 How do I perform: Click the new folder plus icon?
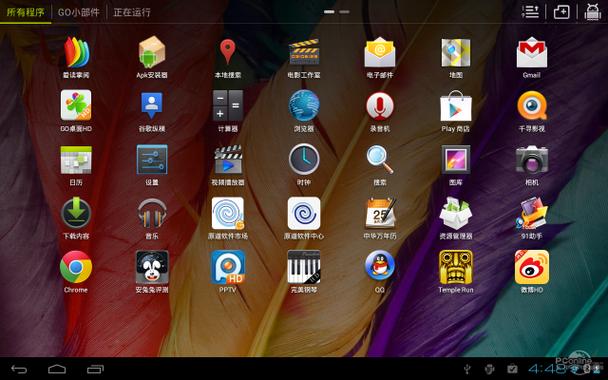[561, 12]
